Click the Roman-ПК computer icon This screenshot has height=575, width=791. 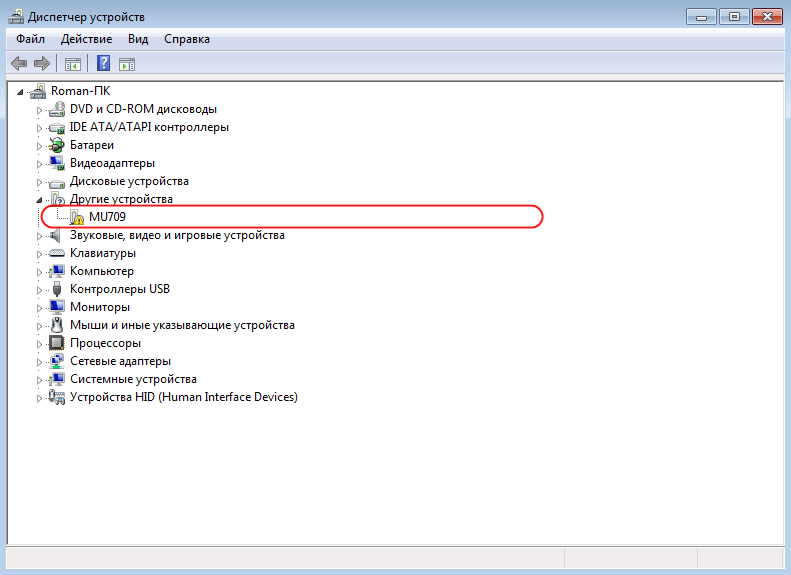(x=38, y=91)
